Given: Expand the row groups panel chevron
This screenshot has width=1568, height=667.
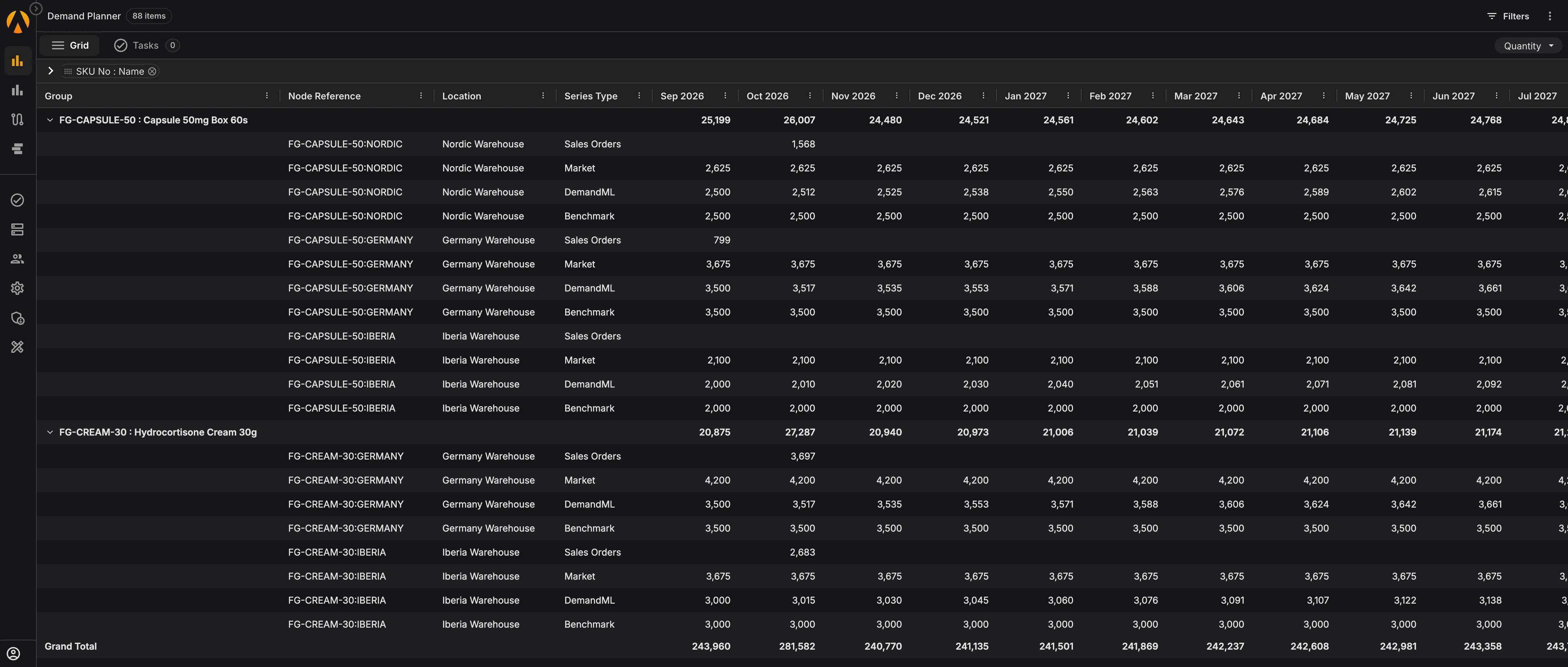Looking at the screenshot, I should tap(50, 71).
